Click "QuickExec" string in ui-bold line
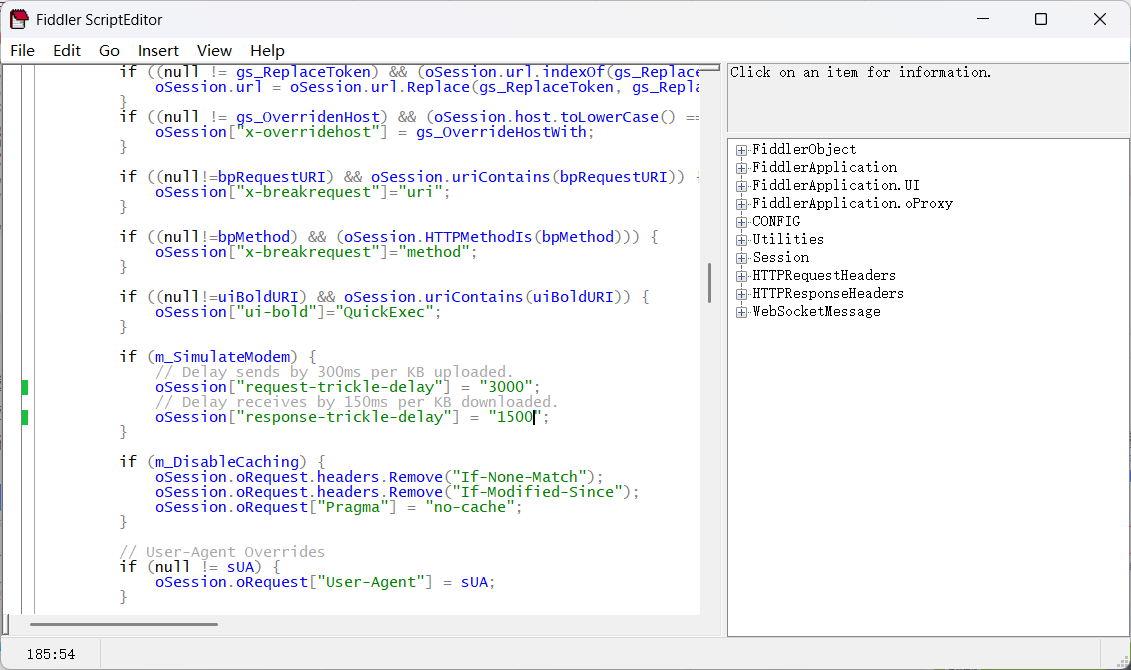 384,312
